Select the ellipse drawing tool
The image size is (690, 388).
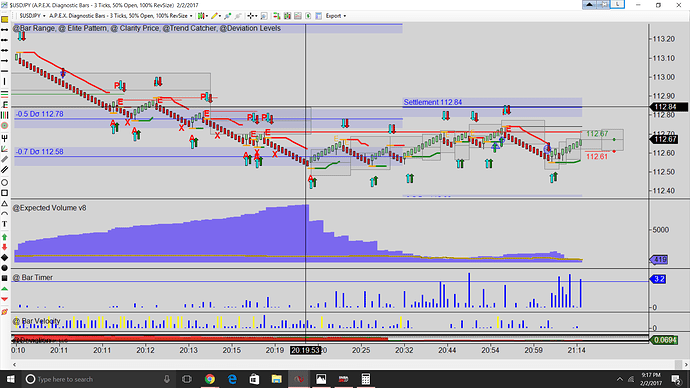point(4,183)
